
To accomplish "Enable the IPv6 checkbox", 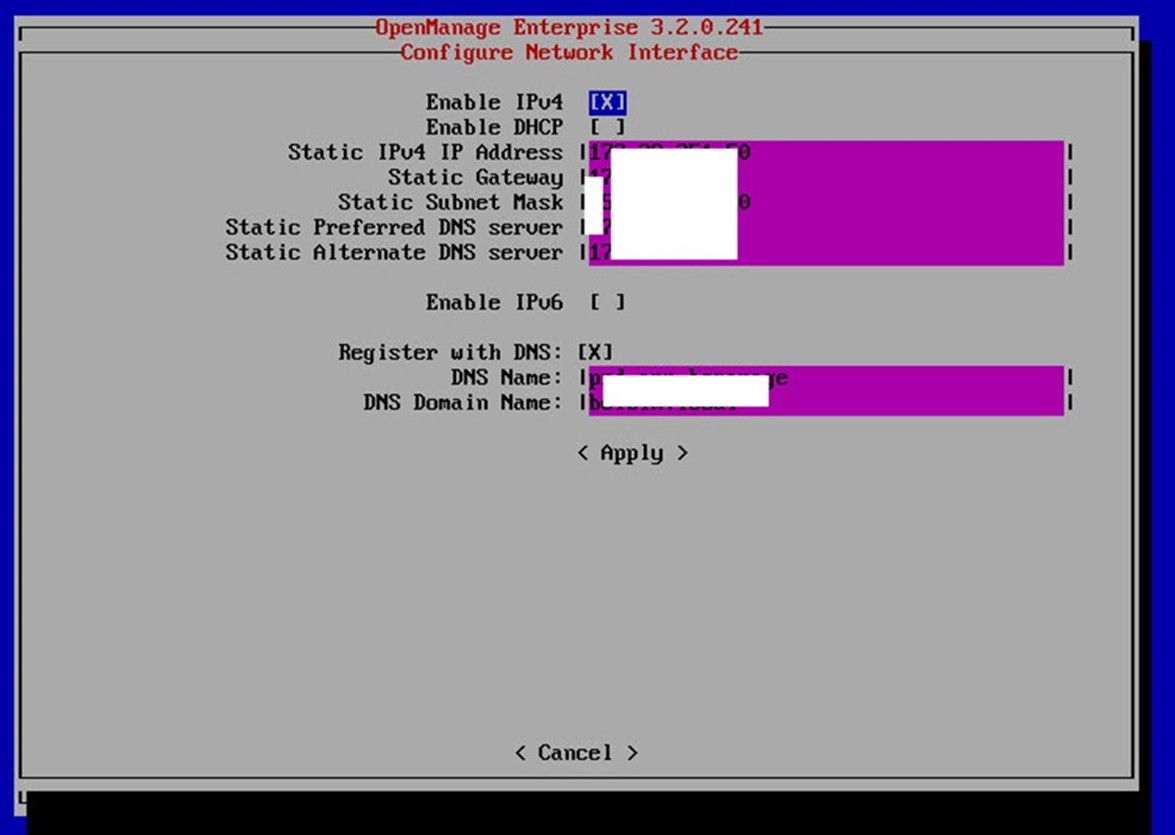I will [607, 302].
